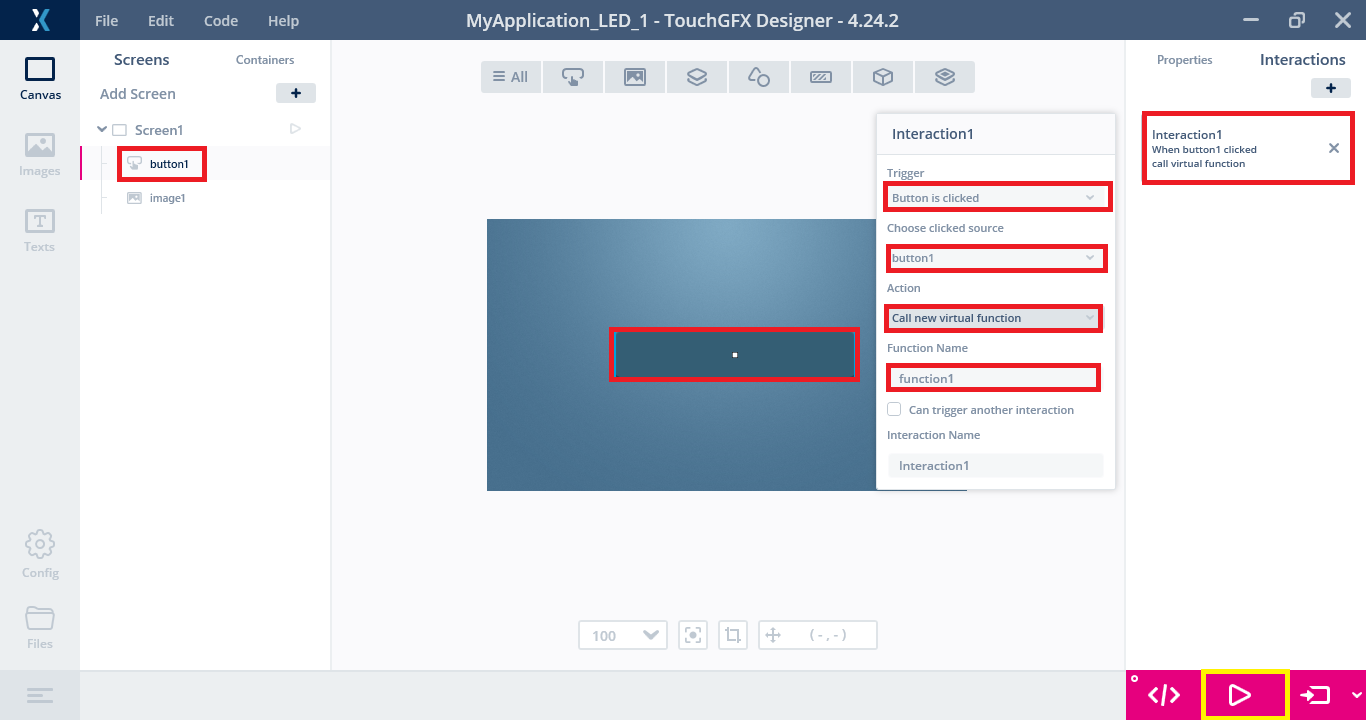Open the Buttons widget category

[x=573, y=77]
